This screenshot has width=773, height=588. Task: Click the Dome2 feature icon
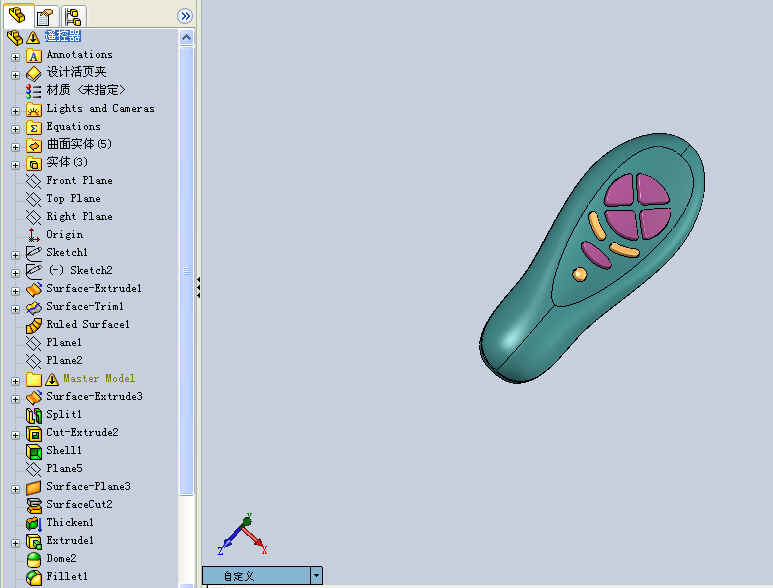(x=34, y=559)
